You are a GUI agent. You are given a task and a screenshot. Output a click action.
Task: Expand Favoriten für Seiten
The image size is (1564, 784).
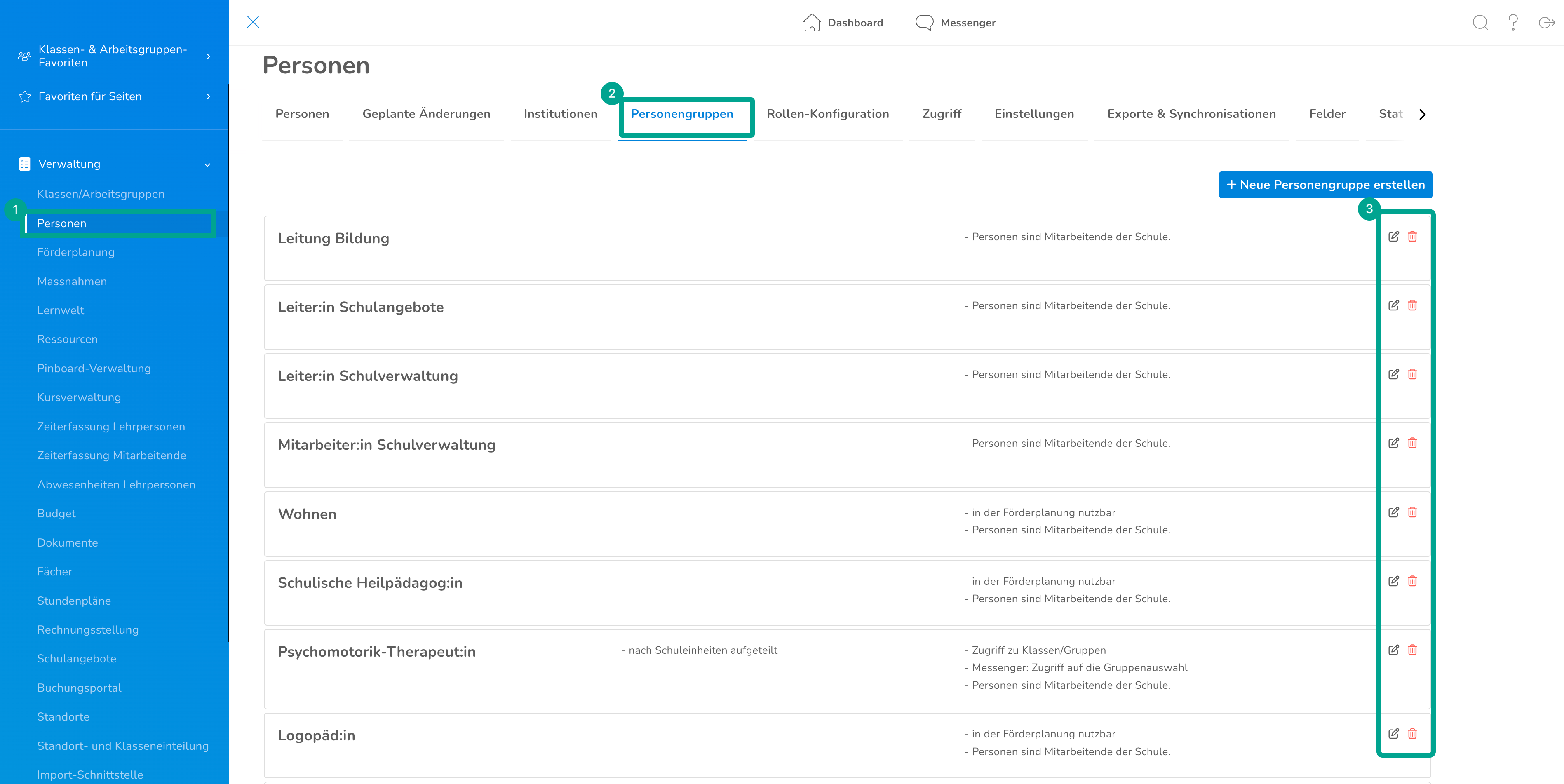[208, 96]
